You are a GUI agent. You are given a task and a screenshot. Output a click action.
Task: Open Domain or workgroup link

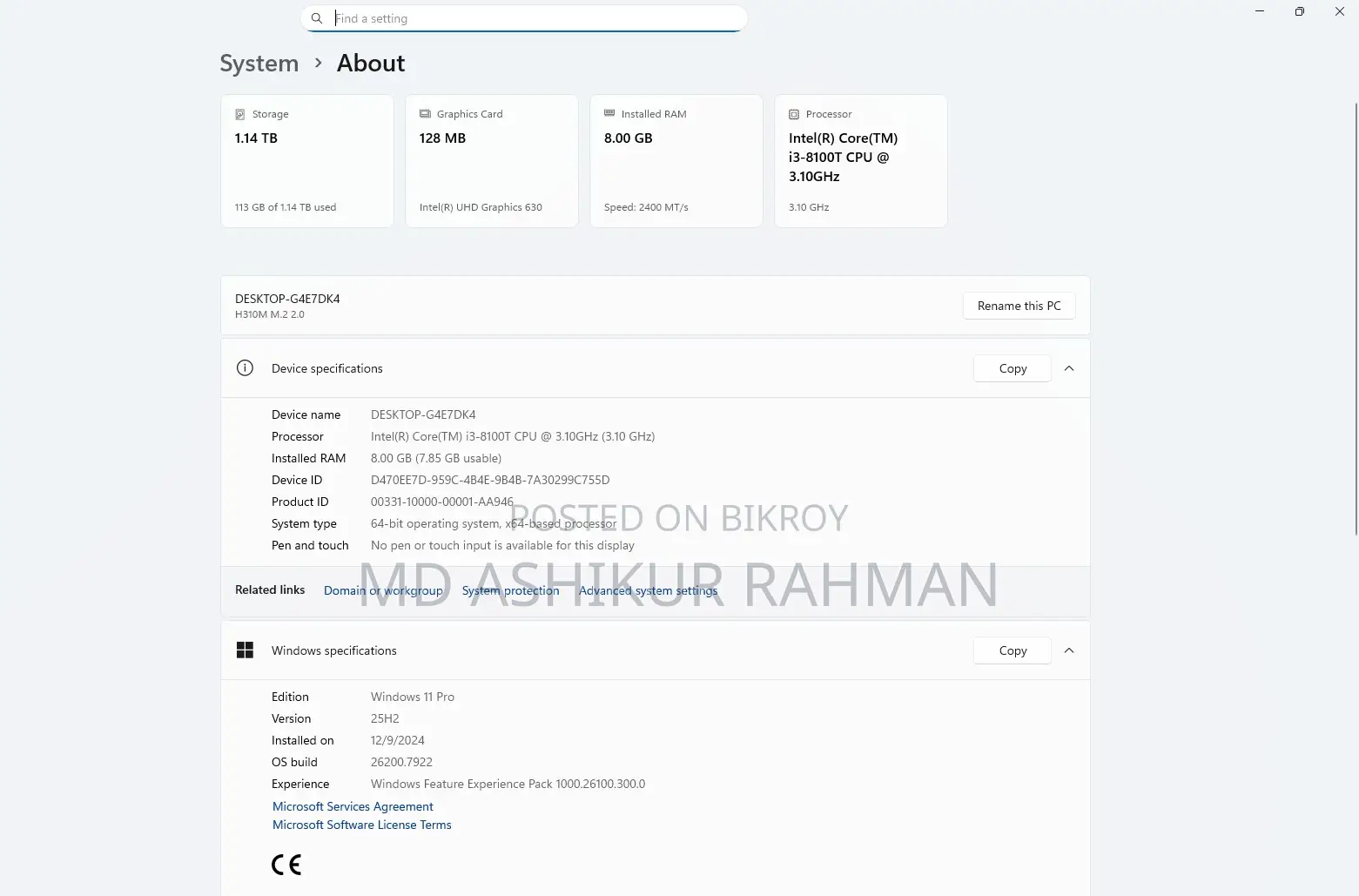(383, 590)
